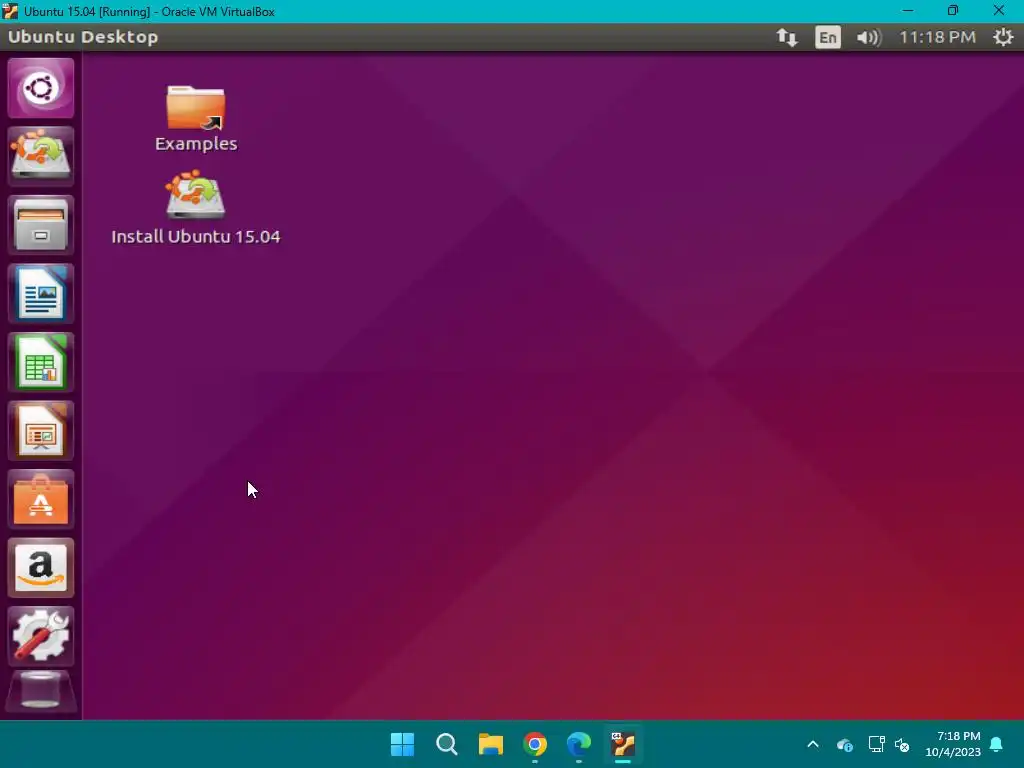Open Windows clock showing 7:18 PM
Image resolution: width=1024 pixels, height=768 pixels.
click(953, 744)
